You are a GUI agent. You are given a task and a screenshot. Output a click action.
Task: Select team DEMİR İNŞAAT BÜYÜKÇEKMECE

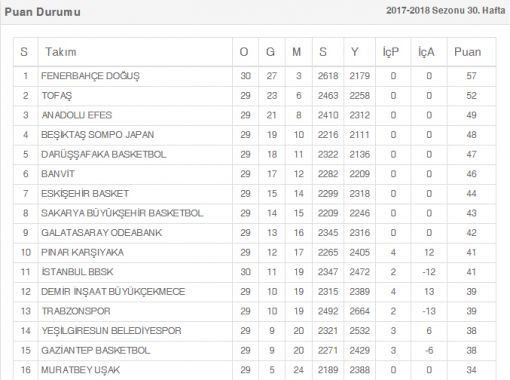tap(113, 291)
